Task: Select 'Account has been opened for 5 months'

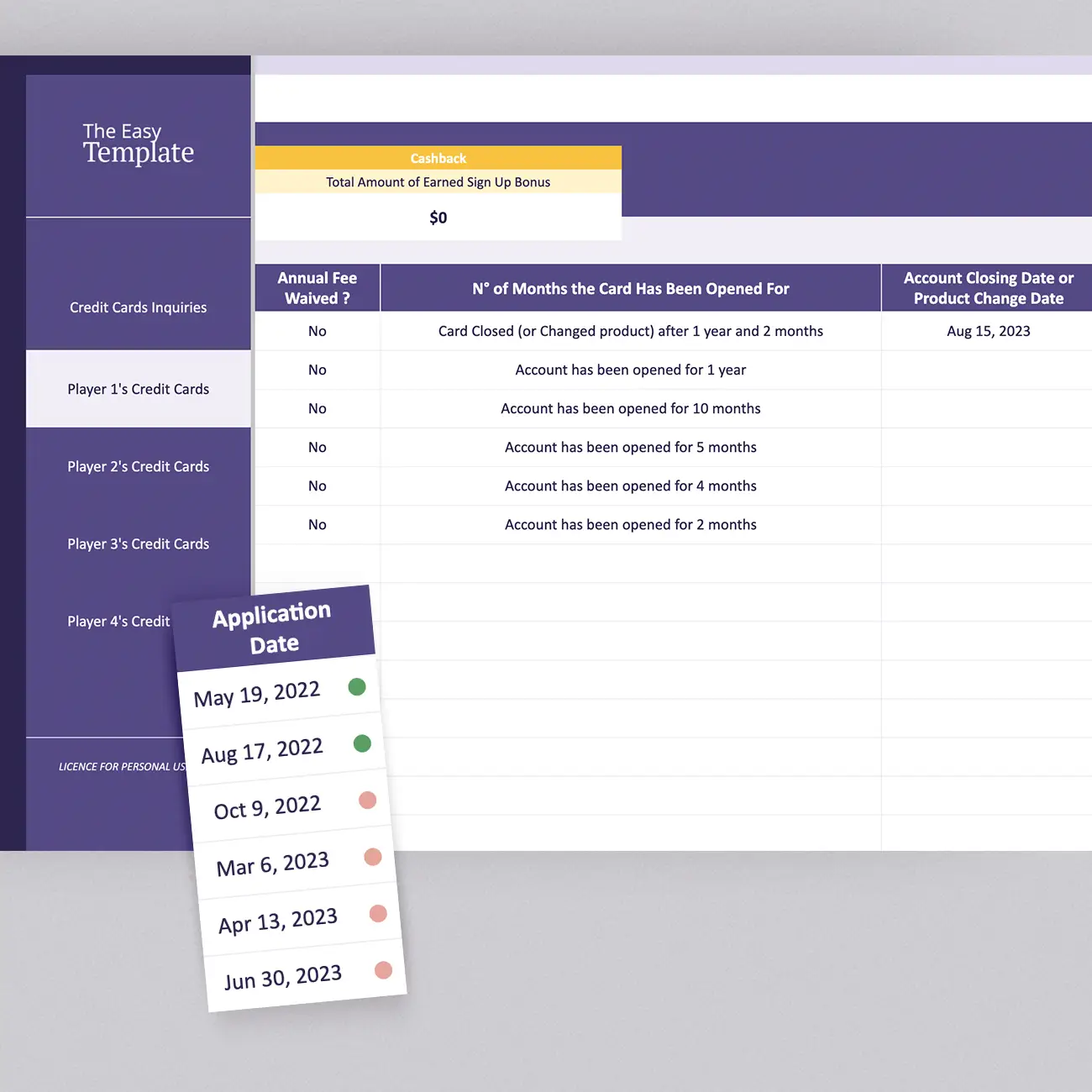Action: 631,447
